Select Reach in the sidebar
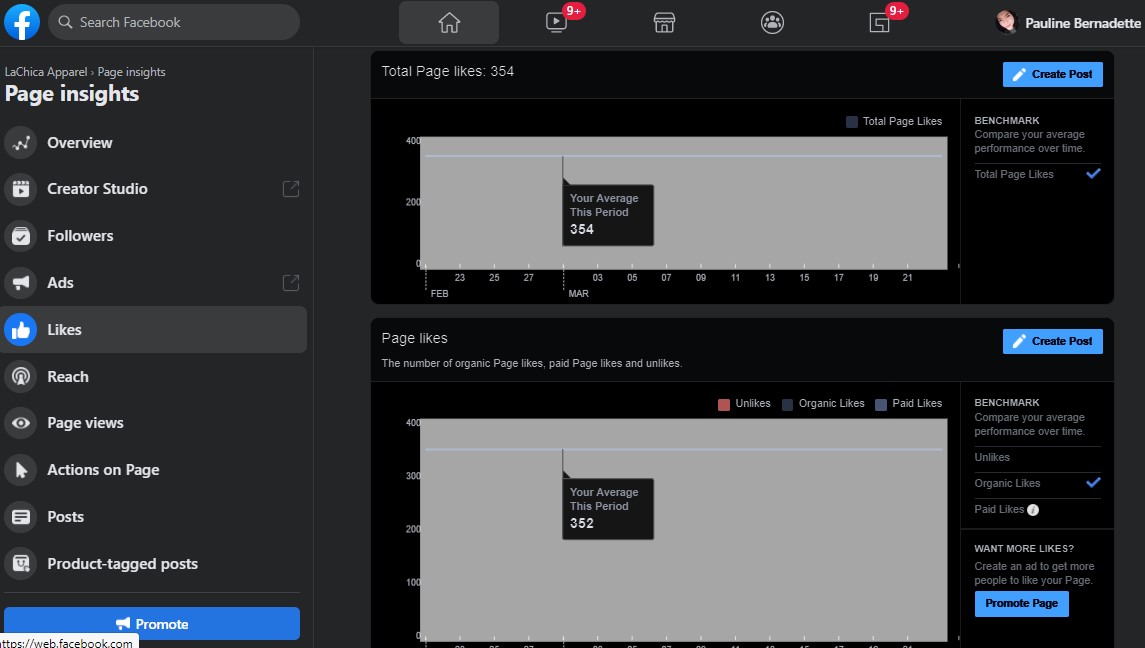This screenshot has width=1145, height=648. pyautogui.click(x=153, y=376)
